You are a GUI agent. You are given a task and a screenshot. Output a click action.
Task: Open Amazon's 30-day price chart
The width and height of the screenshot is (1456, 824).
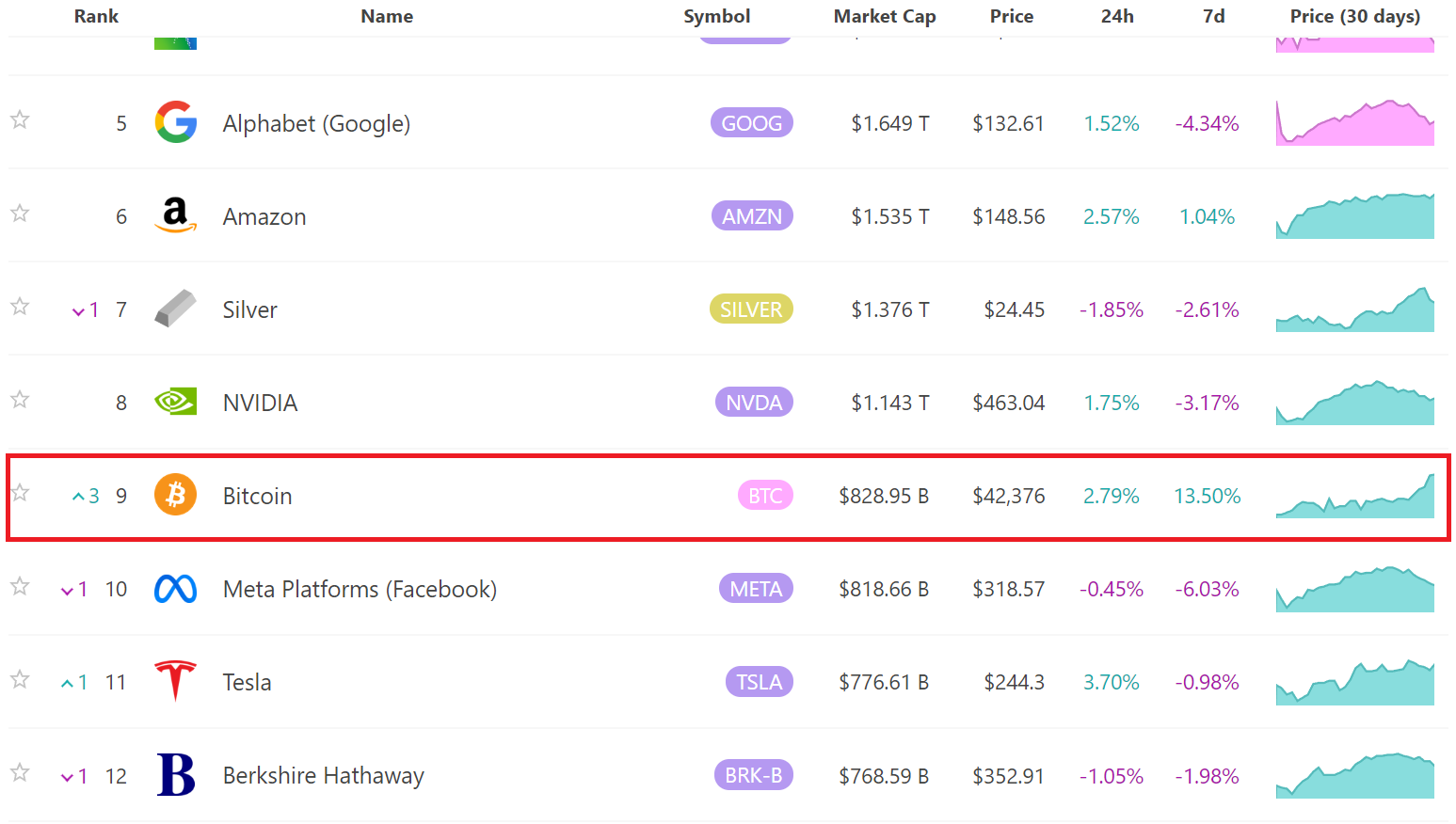pos(1355,215)
